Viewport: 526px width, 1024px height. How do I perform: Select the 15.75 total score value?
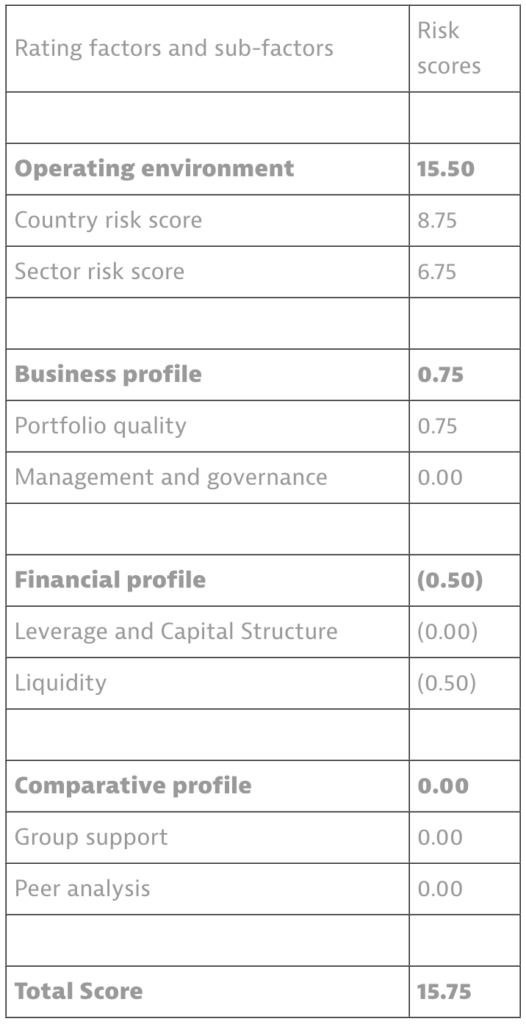pyautogui.click(x=444, y=991)
